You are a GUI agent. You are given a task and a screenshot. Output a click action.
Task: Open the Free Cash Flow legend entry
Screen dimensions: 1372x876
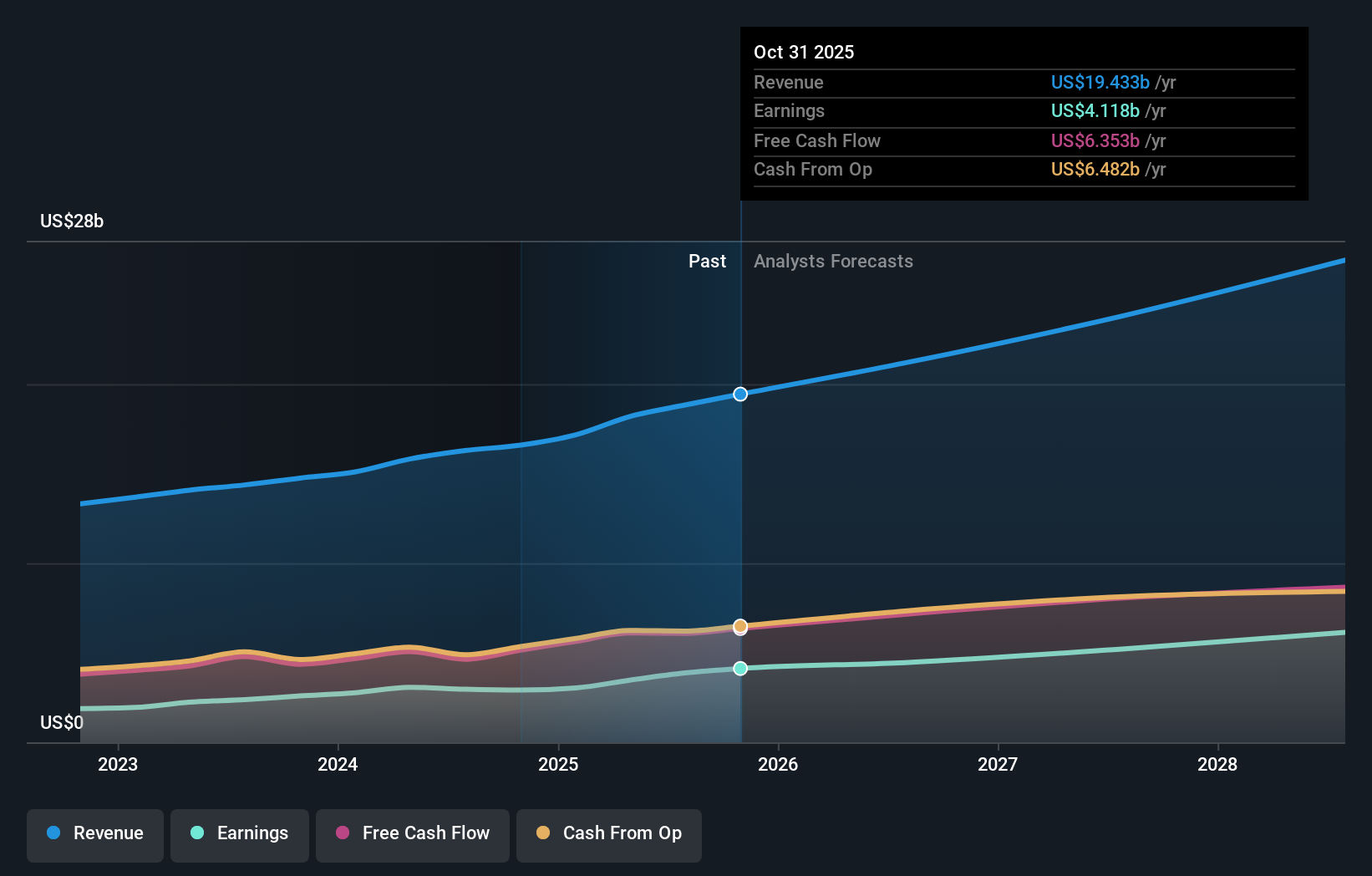pos(412,833)
